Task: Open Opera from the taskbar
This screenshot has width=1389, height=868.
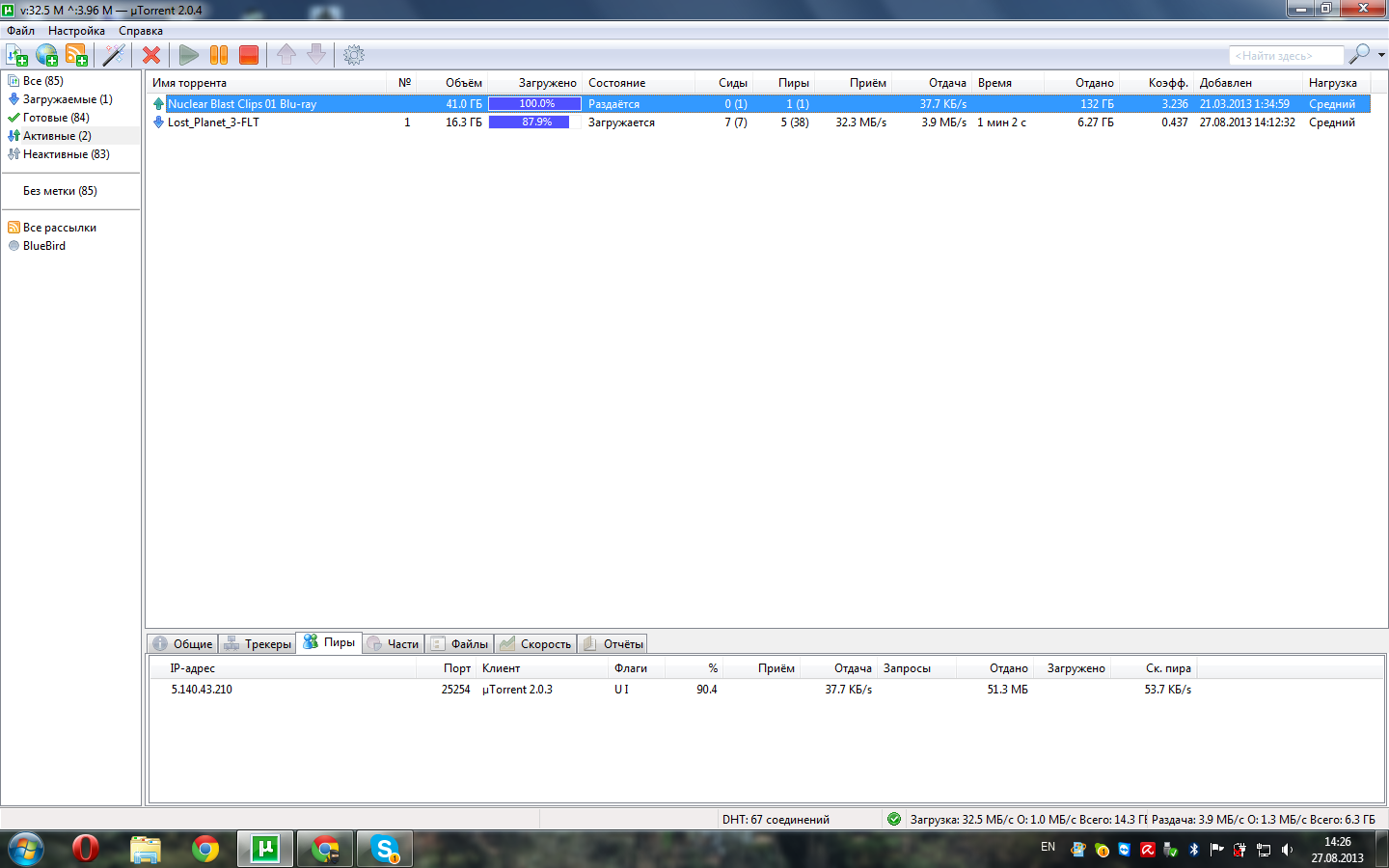Action: coord(86,849)
